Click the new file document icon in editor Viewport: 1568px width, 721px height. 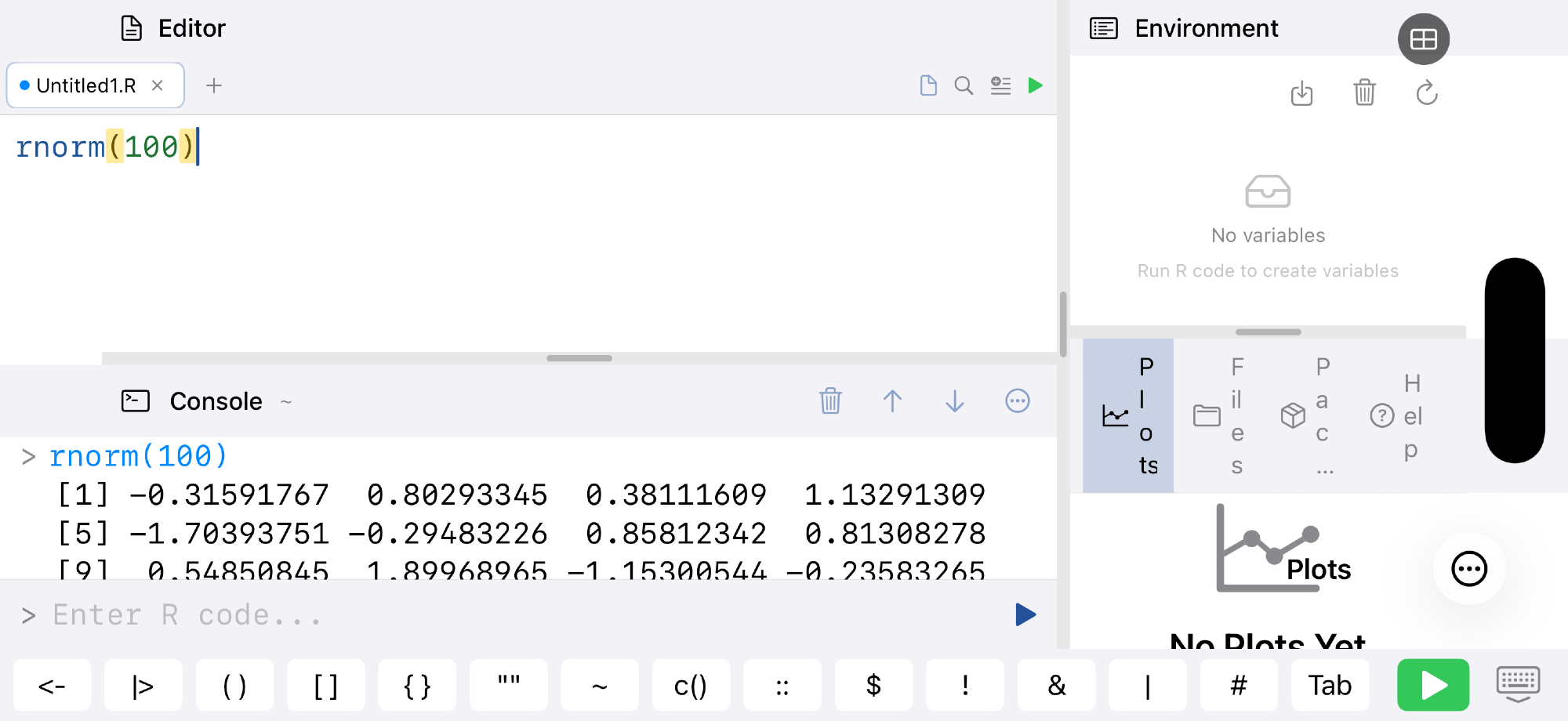(928, 85)
